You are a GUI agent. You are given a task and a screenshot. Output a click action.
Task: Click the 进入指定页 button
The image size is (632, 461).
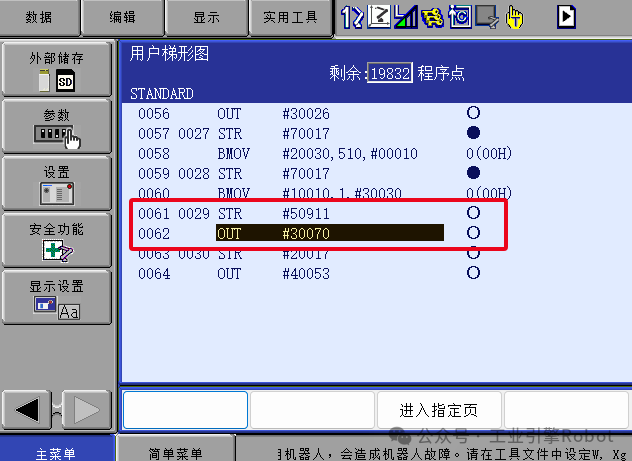(439, 410)
